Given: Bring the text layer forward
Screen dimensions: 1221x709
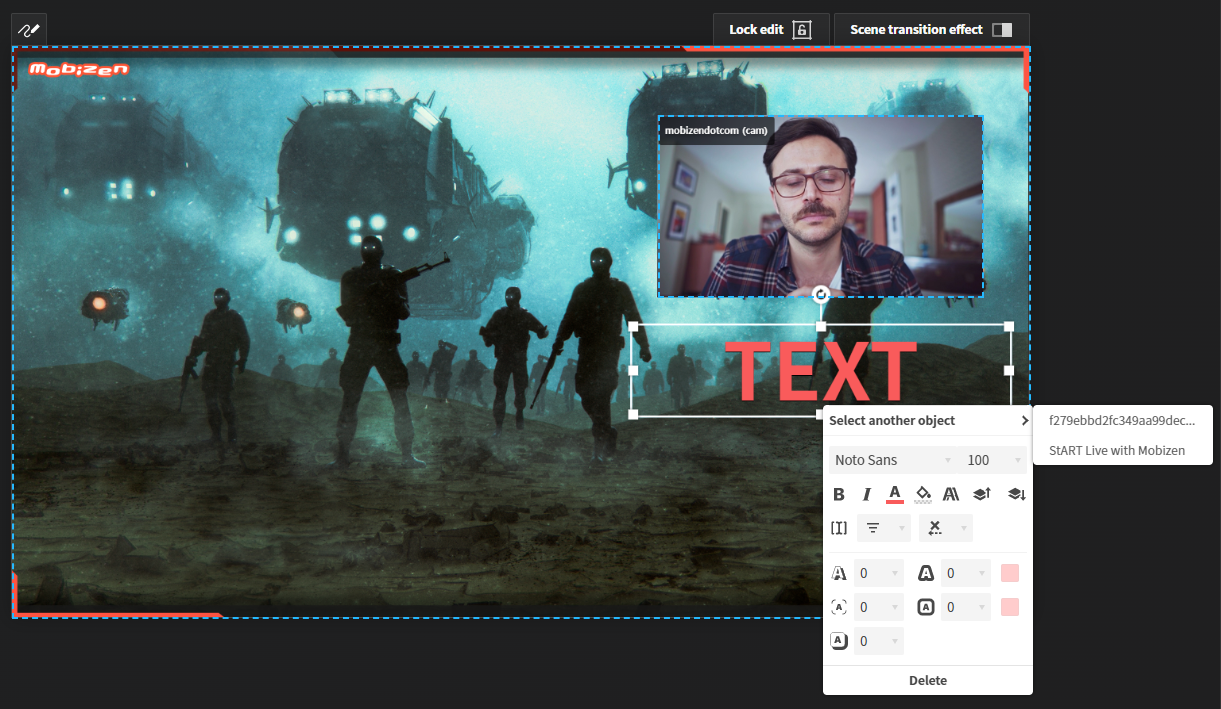Looking at the screenshot, I should tap(982, 494).
